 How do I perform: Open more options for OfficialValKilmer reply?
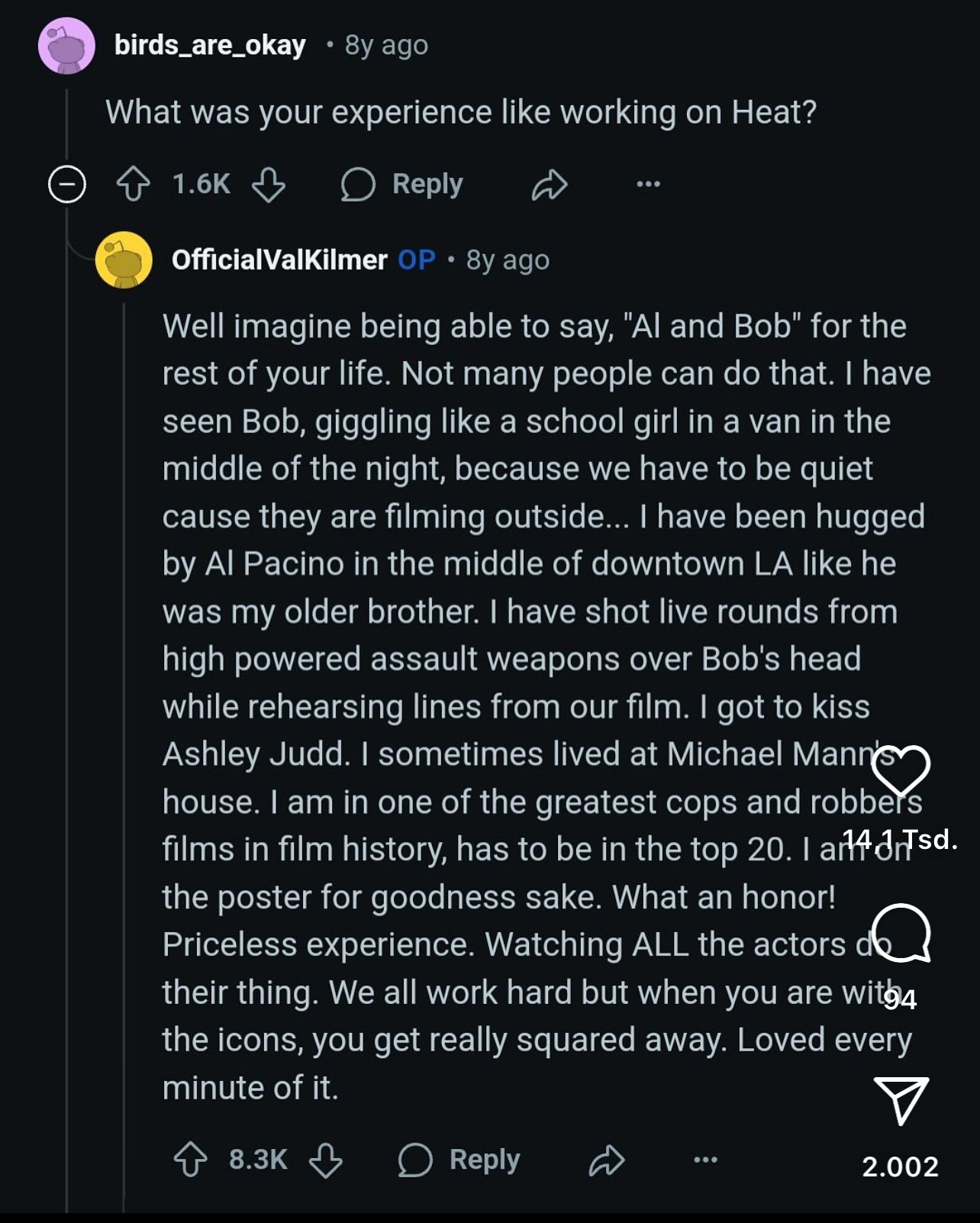point(705,1160)
